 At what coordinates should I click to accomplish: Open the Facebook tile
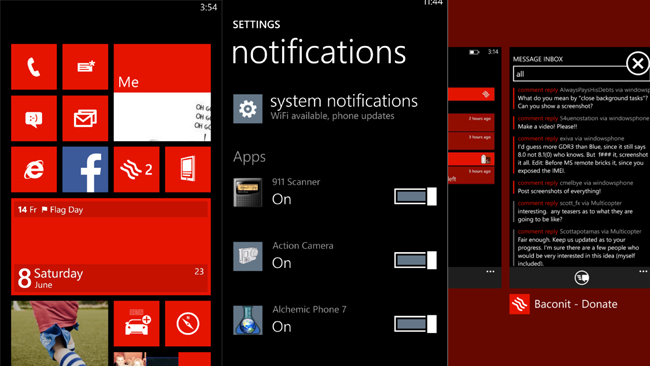point(85,170)
